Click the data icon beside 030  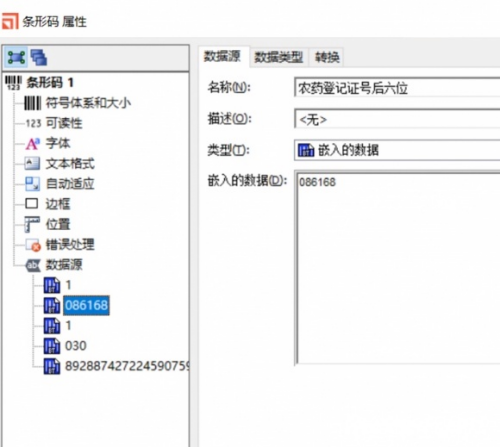click(x=52, y=346)
